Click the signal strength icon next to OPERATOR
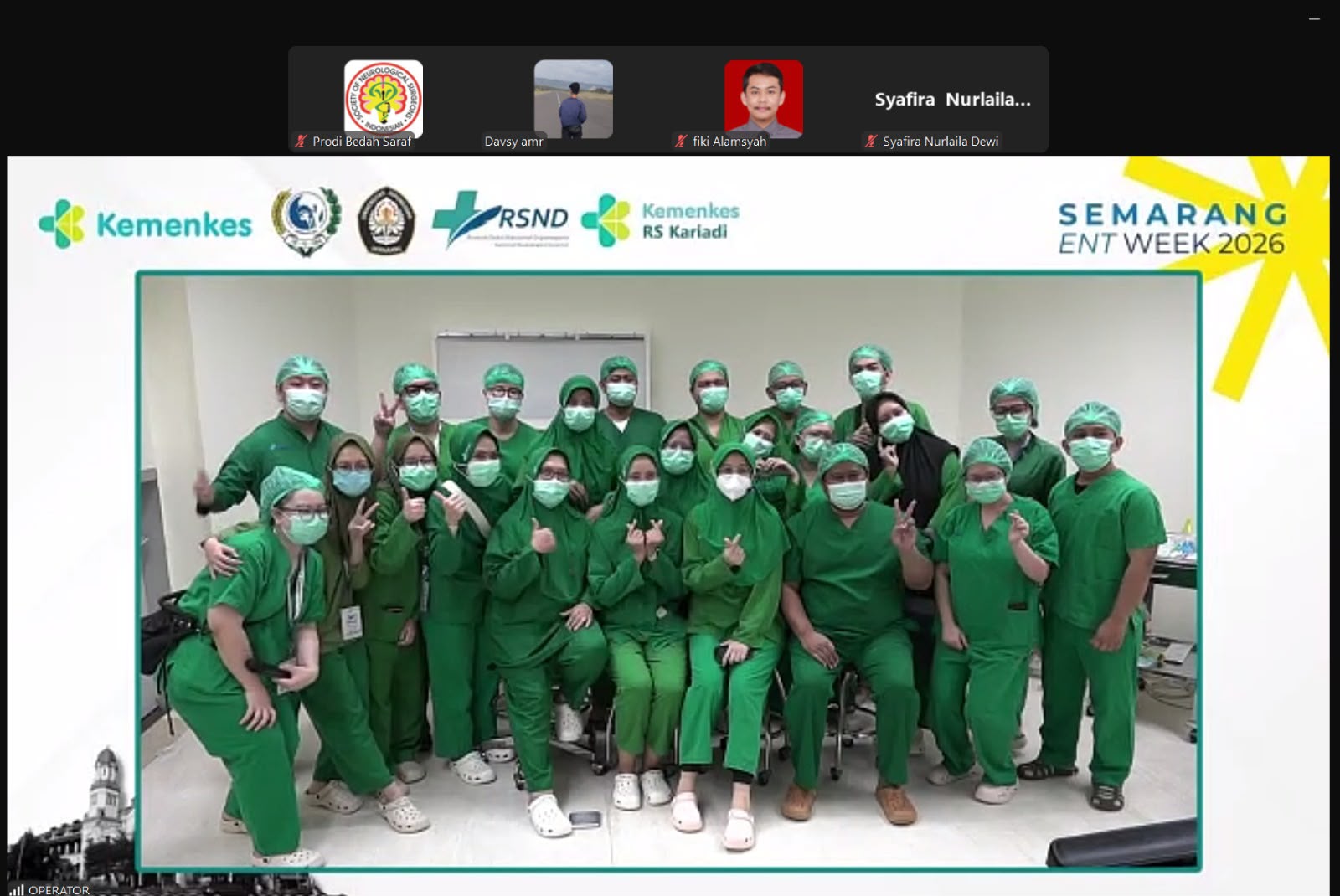Image resolution: width=1340 pixels, height=896 pixels. coord(17,890)
